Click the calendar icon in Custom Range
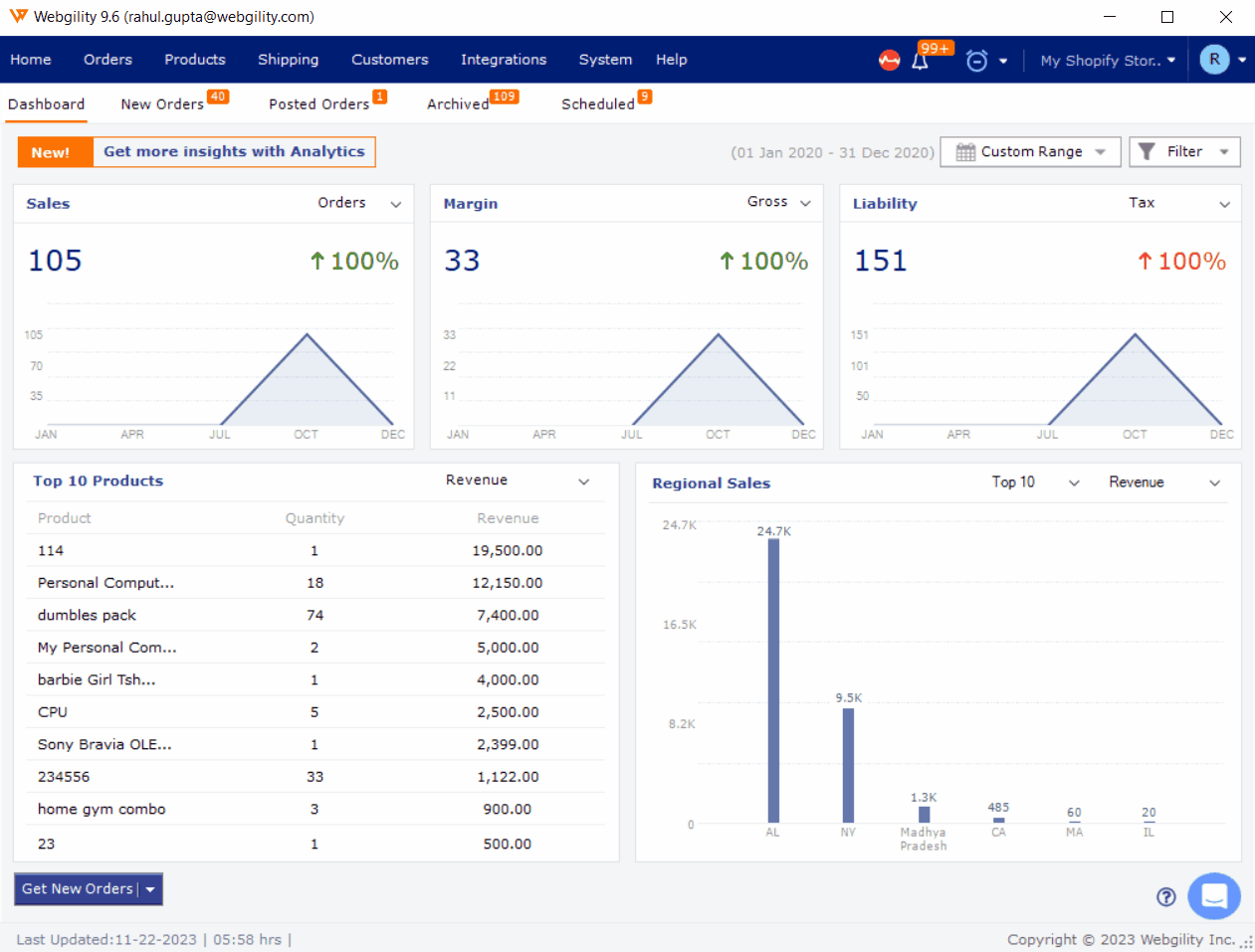Screen dimensions: 1255x952 tap(965, 152)
